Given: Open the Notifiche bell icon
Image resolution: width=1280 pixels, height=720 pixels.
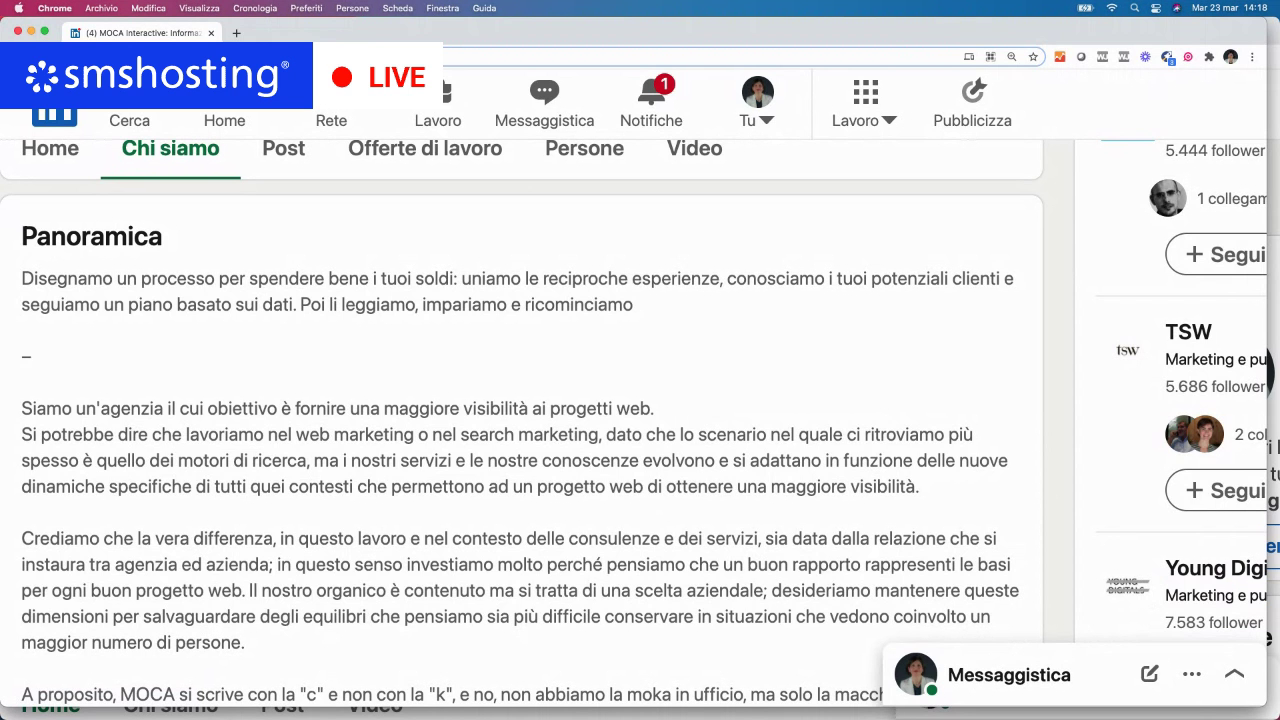Looking at the screenshot, I should pos(651,93).
